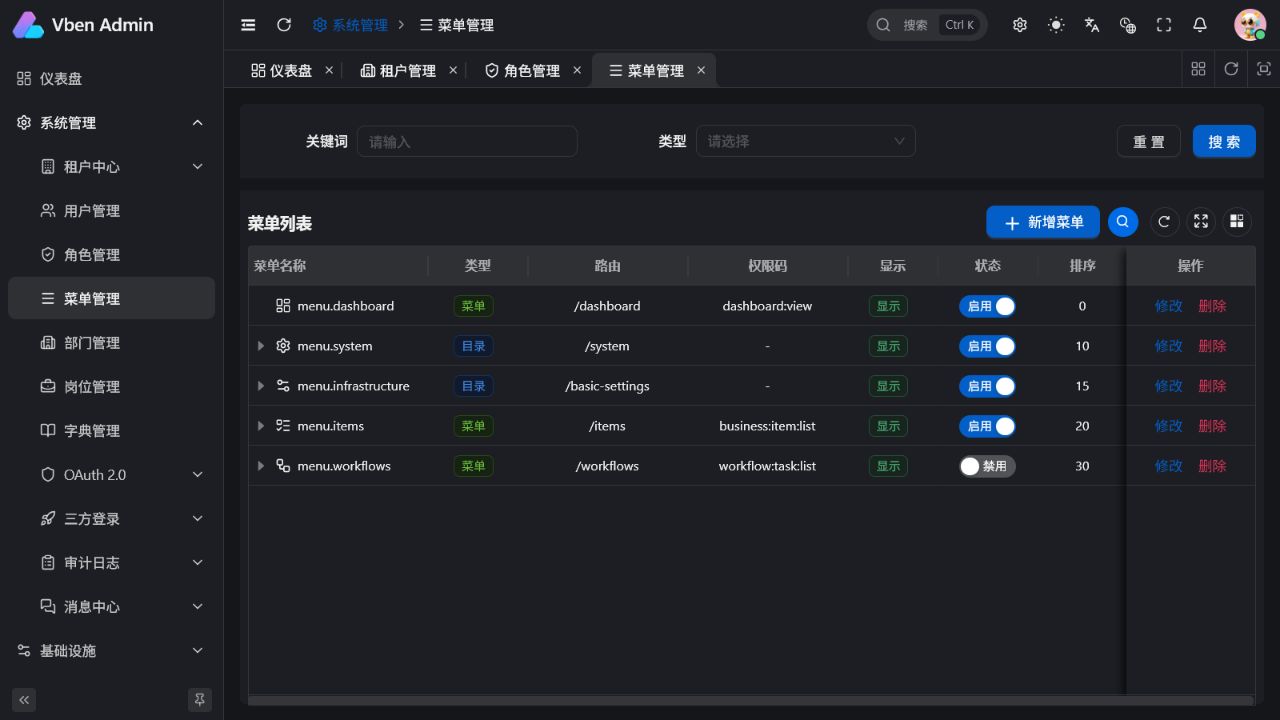Click the timezone globe icon
This screenshot has width=1280, height=720.
(x=1128, y=25)
